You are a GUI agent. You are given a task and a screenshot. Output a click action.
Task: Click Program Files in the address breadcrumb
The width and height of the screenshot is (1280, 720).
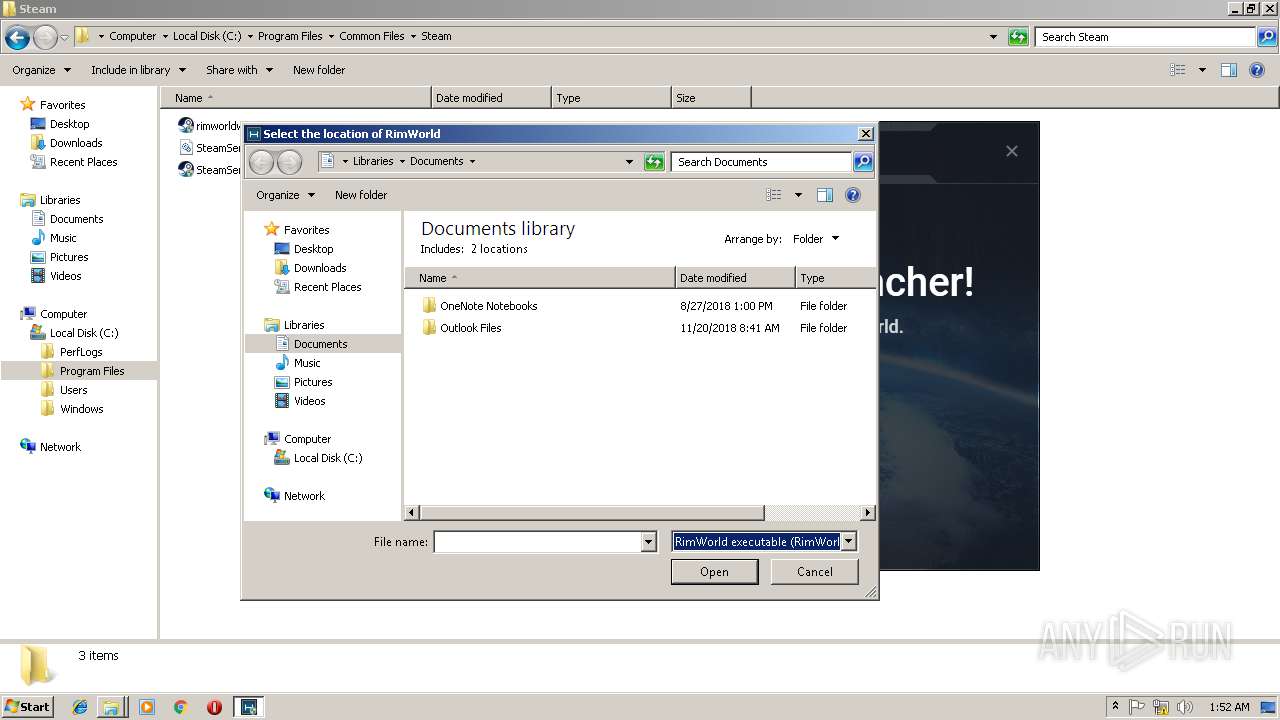290,36
